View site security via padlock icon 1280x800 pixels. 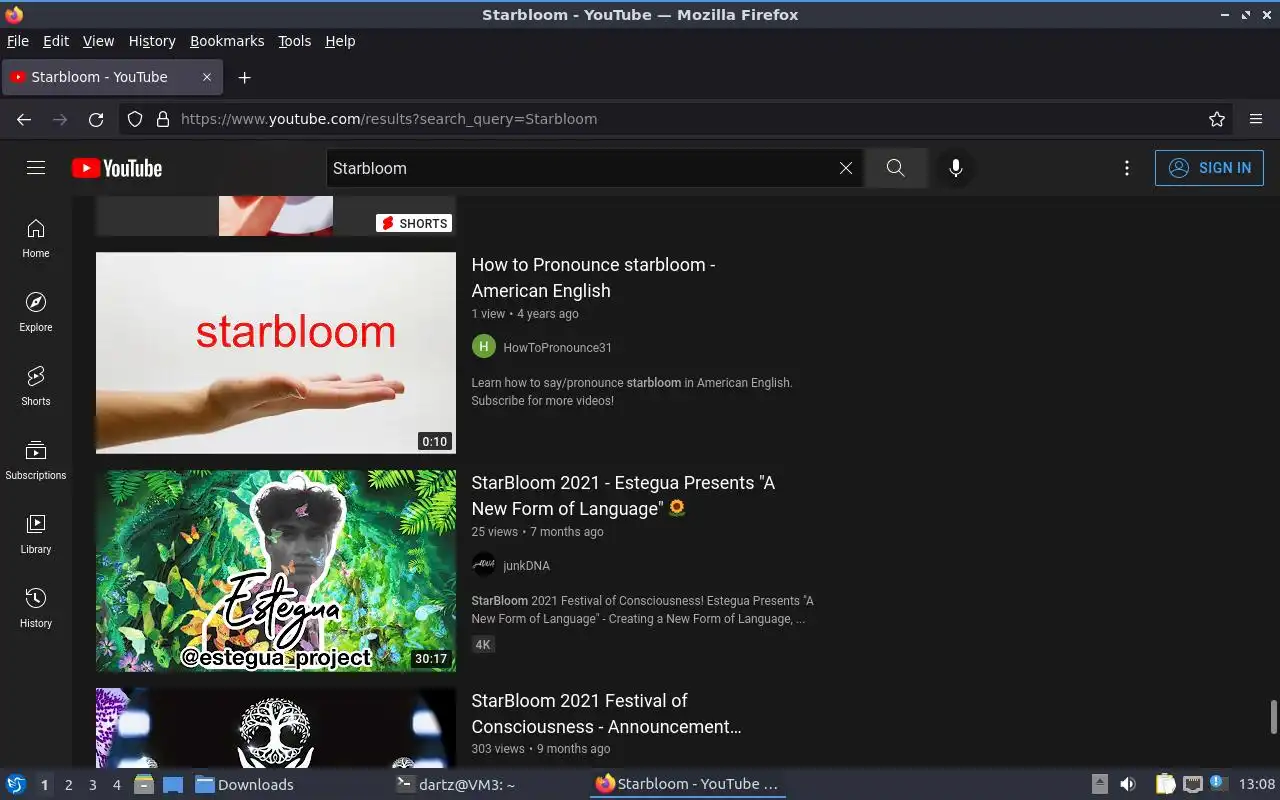coord(163,119)
